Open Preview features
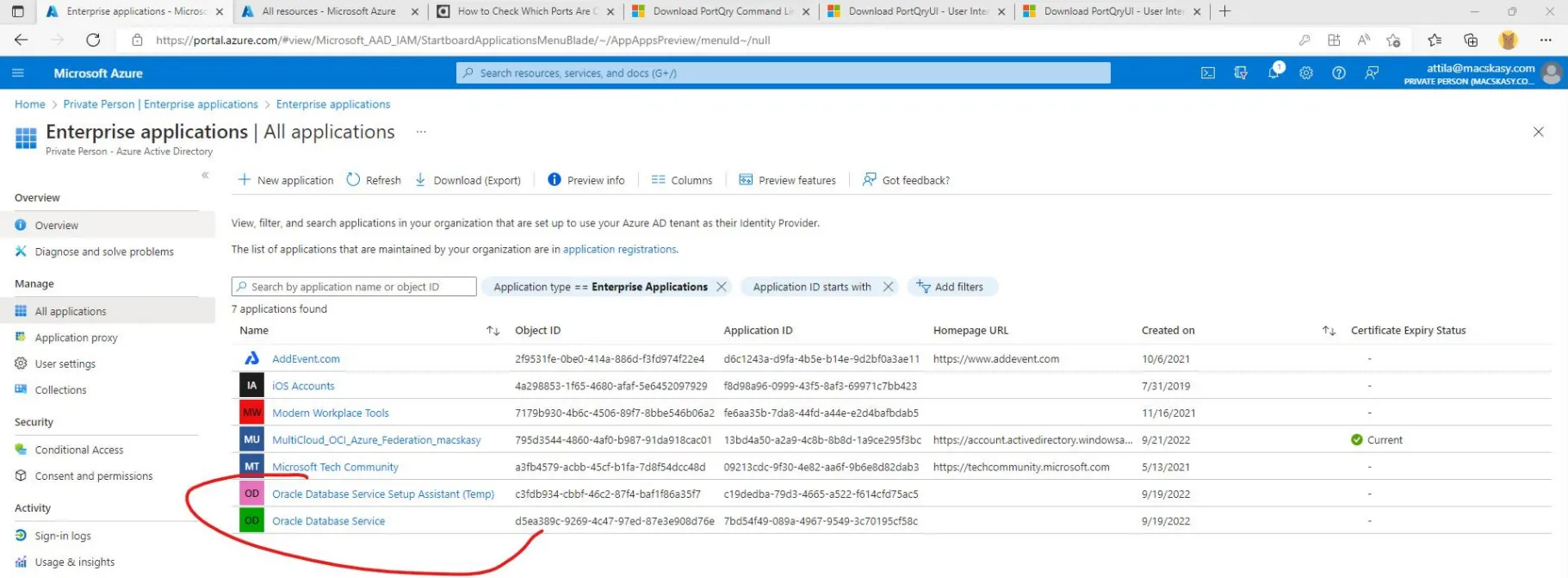Viewport: 1568px width, 578px height. pos(788,180)
